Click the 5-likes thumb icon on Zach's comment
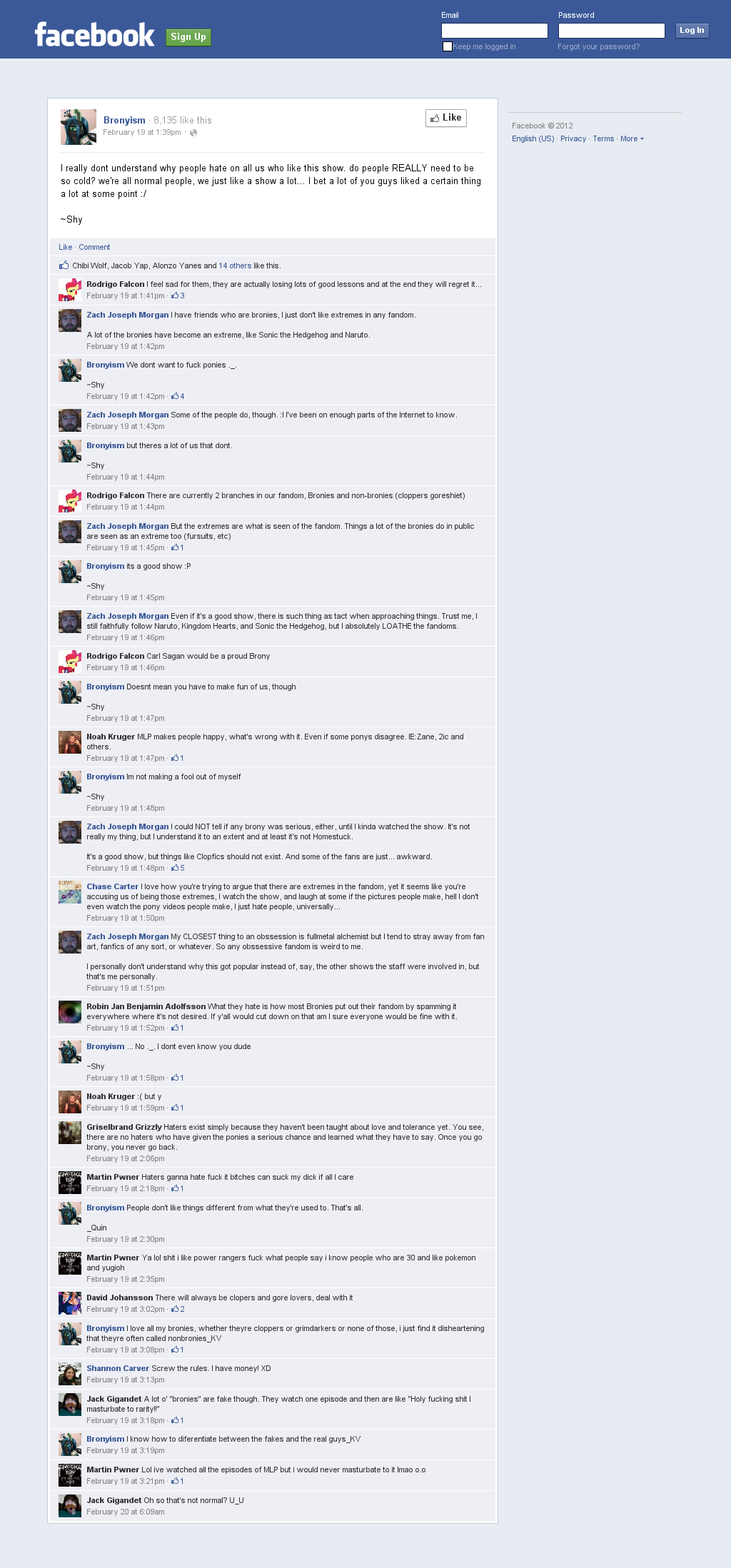731x1568 pixels. coord(175,868)
